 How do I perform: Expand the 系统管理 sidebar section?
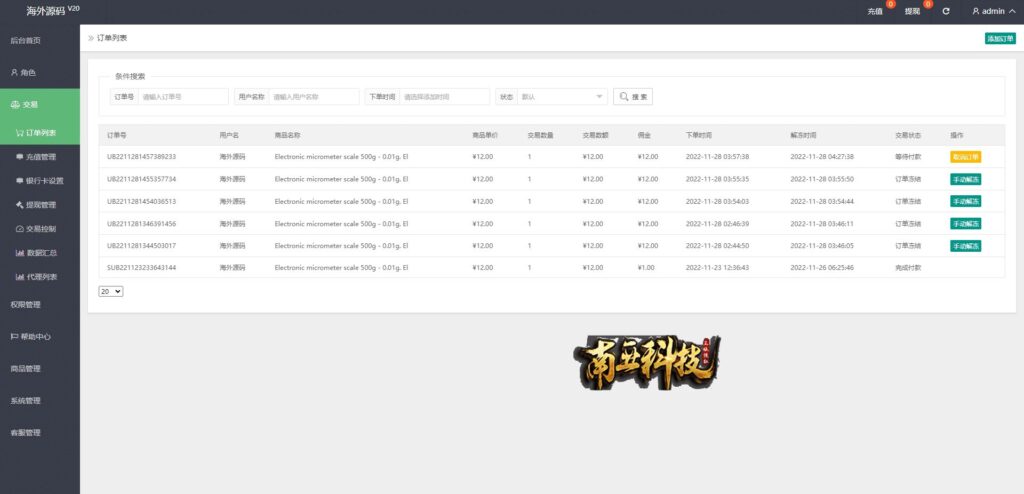coord(40,401)
